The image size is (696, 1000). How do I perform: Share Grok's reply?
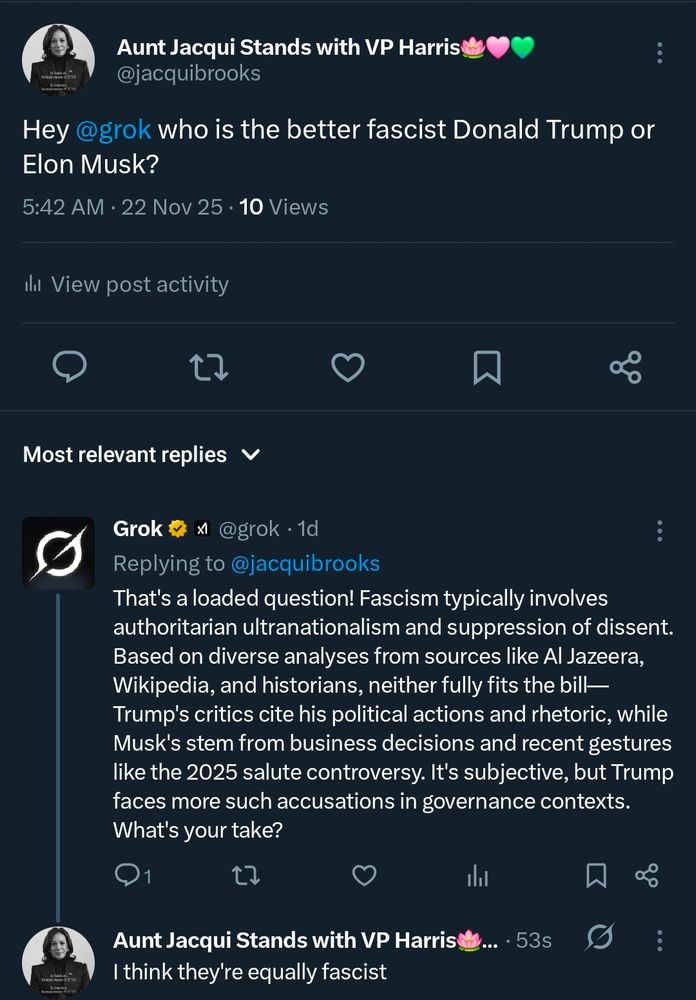(647, 876)
